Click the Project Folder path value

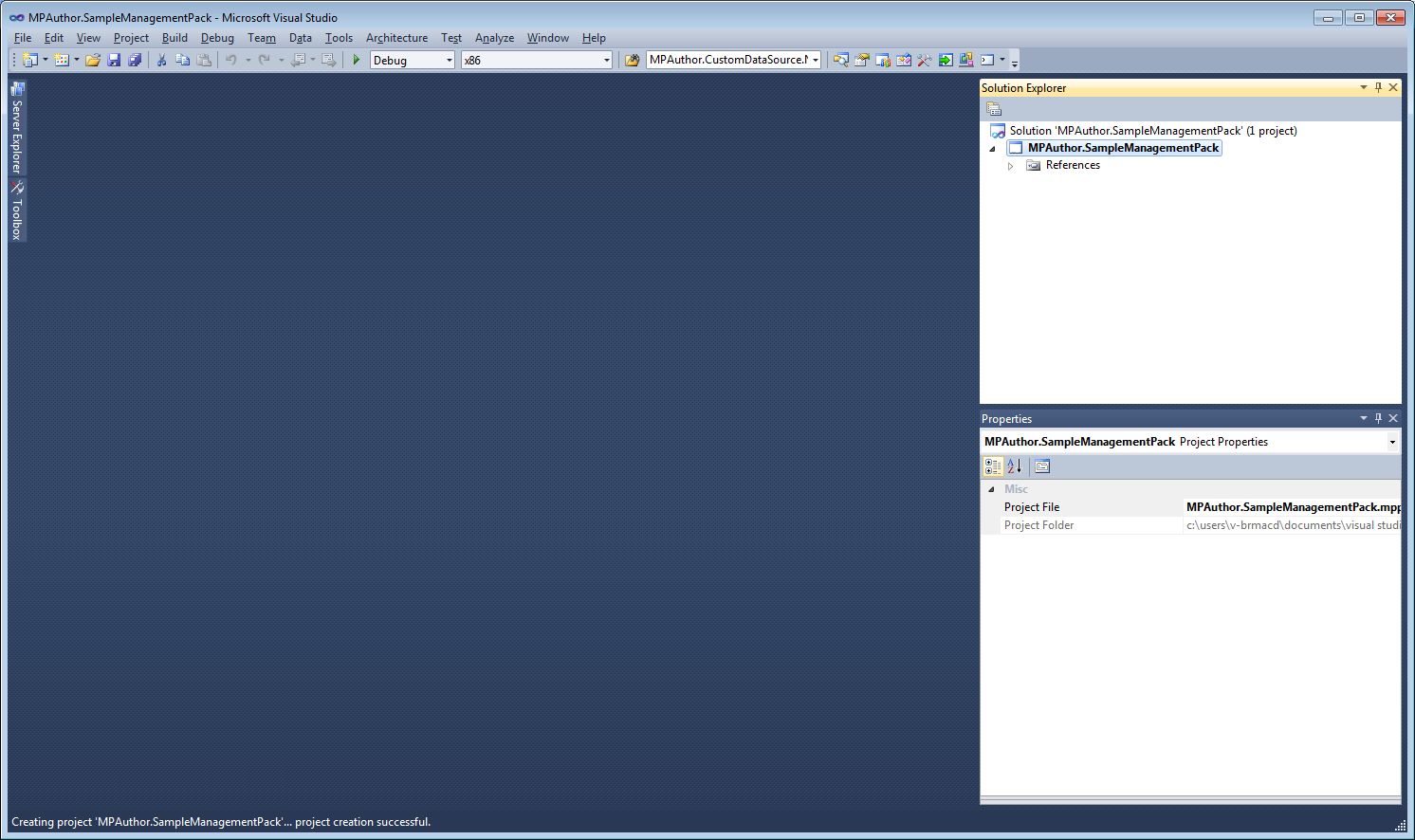pyautogui.click(x=1293, y=525)
